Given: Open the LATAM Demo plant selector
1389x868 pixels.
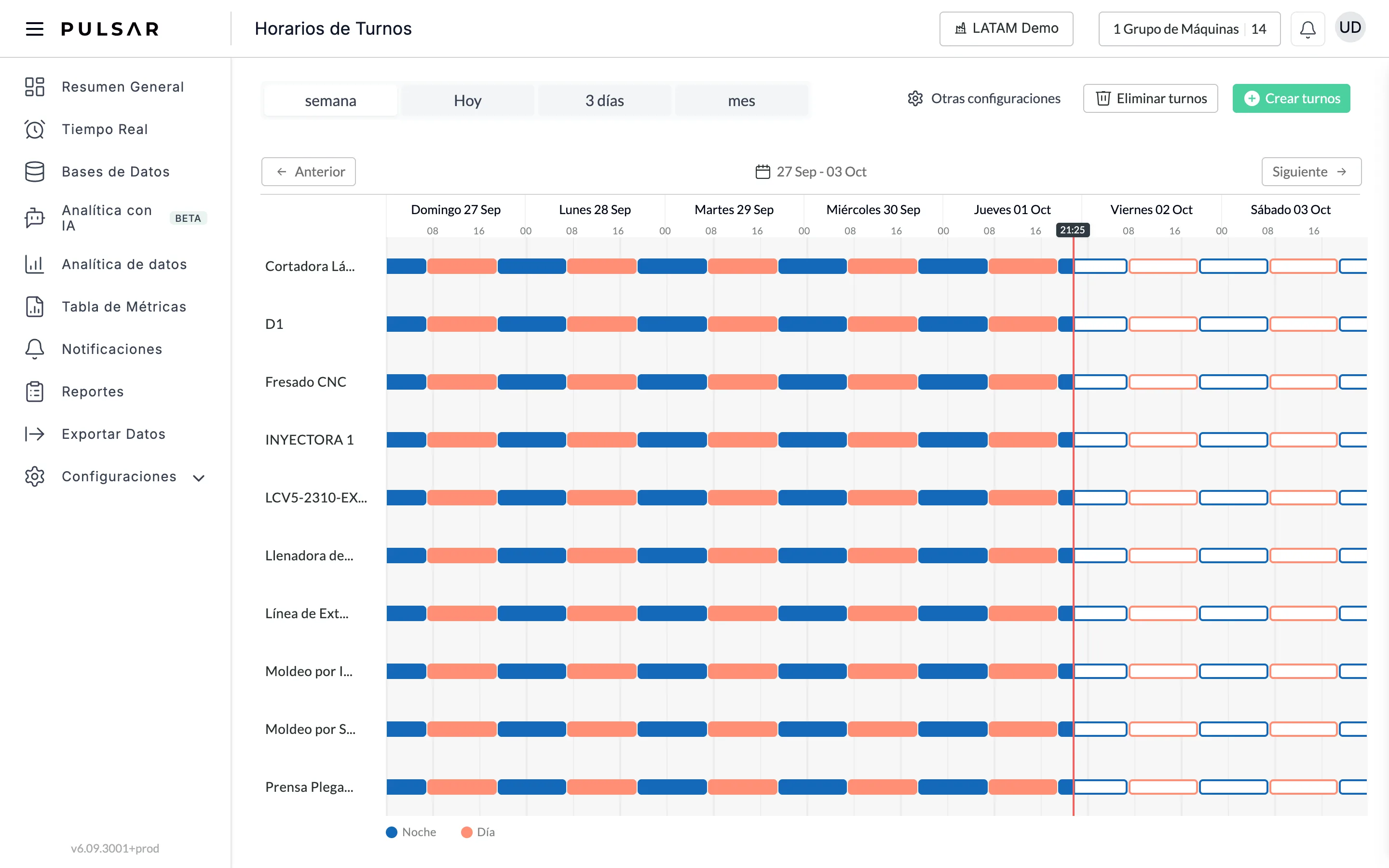Looking at the screenshot, I should click(1006, 29).
